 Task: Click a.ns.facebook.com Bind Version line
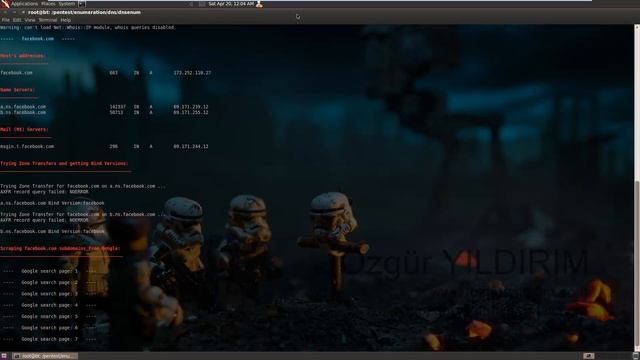tap(52, 203)
